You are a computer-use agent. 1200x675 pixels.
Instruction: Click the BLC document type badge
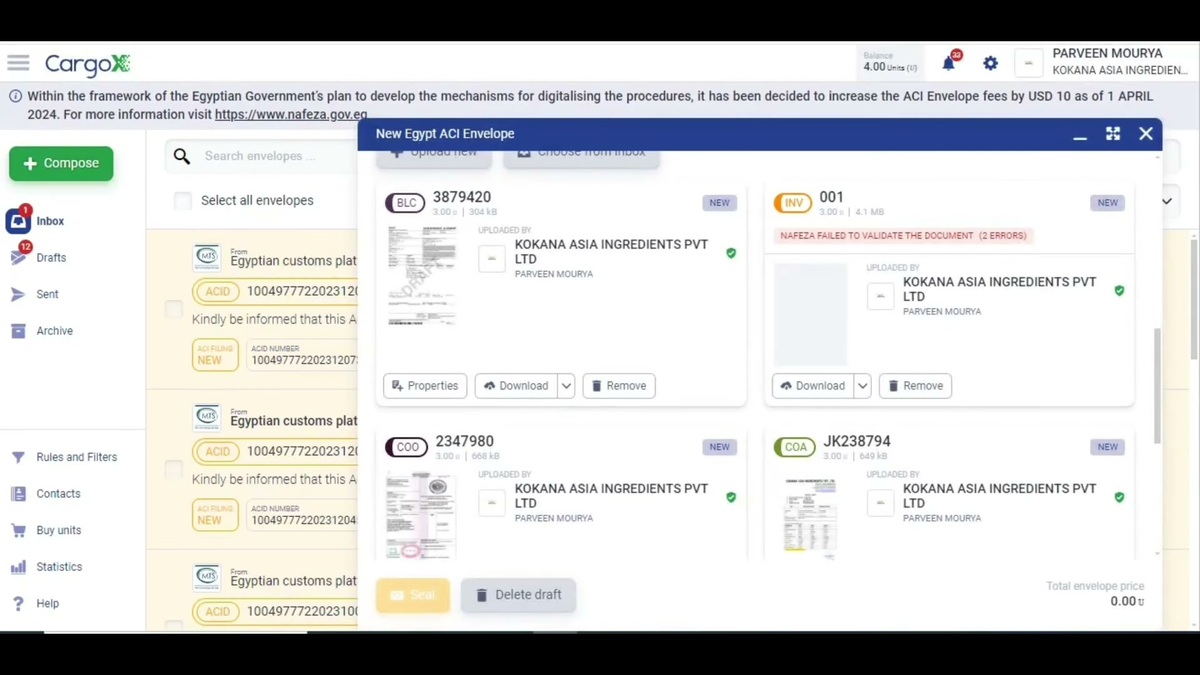405,203
